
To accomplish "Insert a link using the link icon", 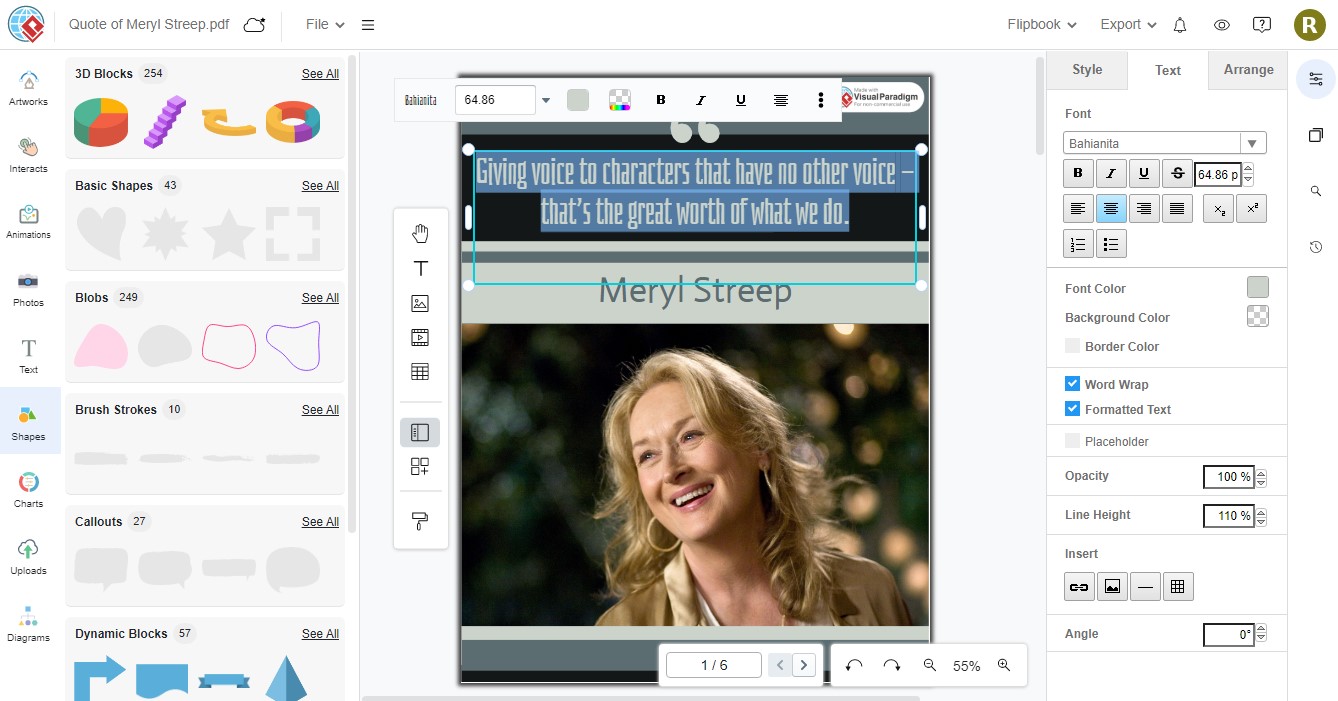I will [x=1079, y=587].
